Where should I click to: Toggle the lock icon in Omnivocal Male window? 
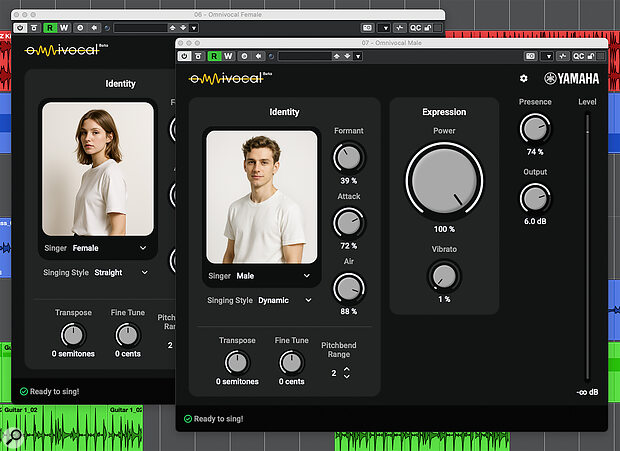(x=591, y=56)
